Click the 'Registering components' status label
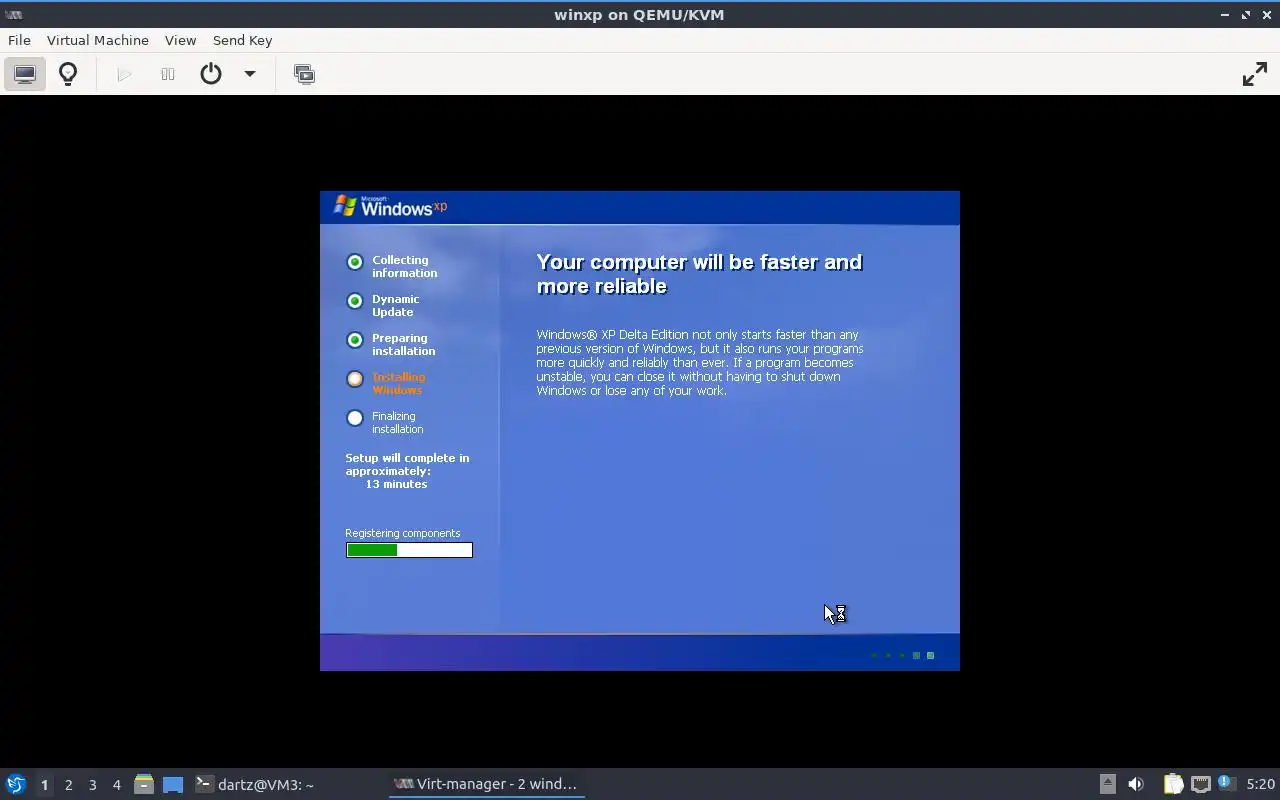 click(403, 533)
